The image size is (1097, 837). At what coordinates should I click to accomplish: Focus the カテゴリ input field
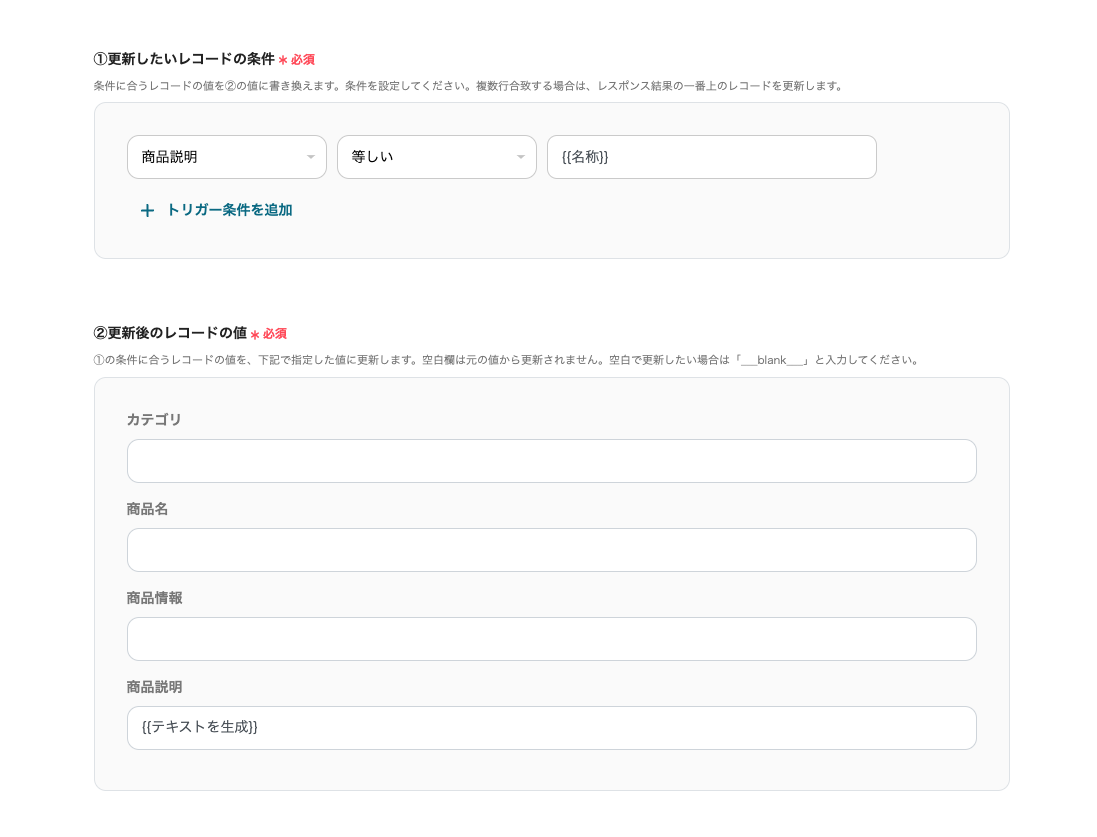(551, 461)
